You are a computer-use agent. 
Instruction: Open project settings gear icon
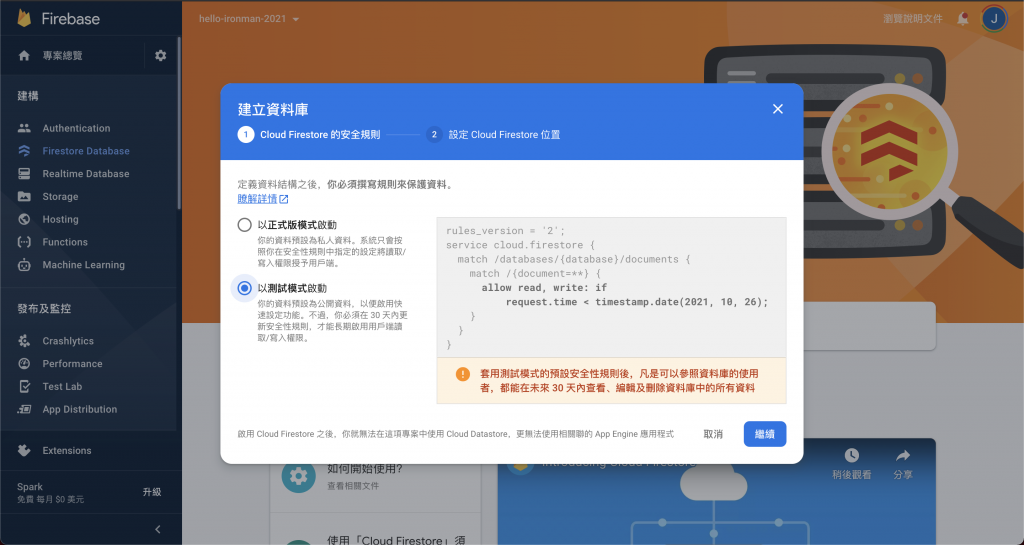click(161, 55)
